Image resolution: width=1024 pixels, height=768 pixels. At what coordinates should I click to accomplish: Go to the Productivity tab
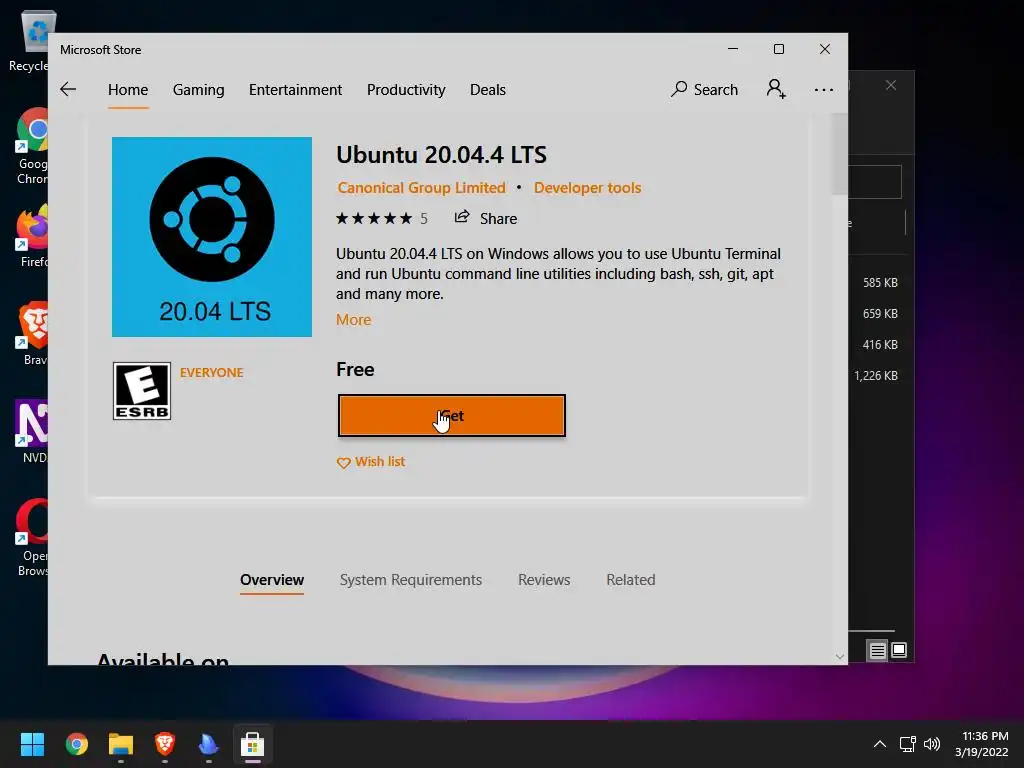coord(406,89)
